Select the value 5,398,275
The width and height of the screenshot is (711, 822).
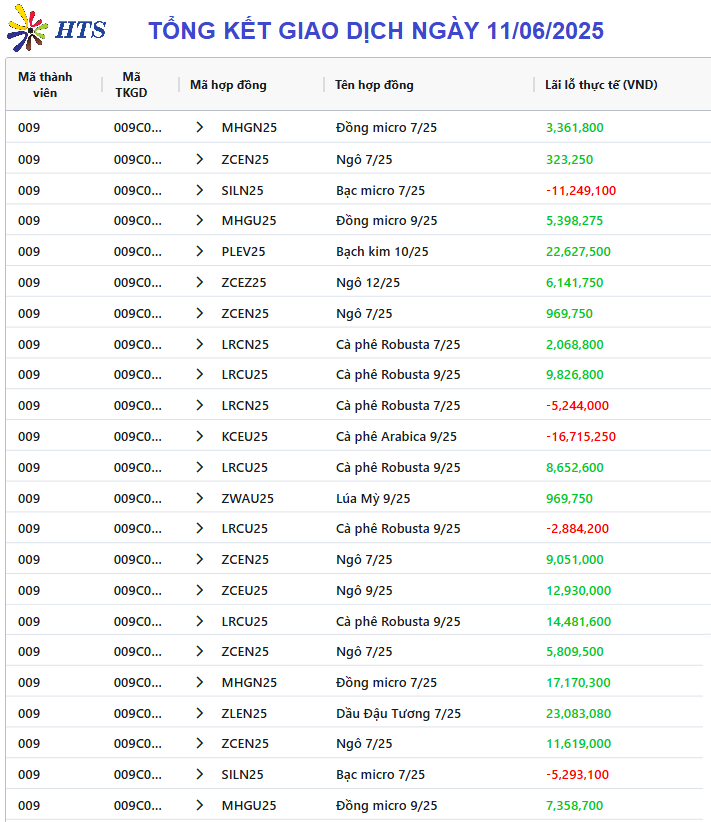(575, 221)
